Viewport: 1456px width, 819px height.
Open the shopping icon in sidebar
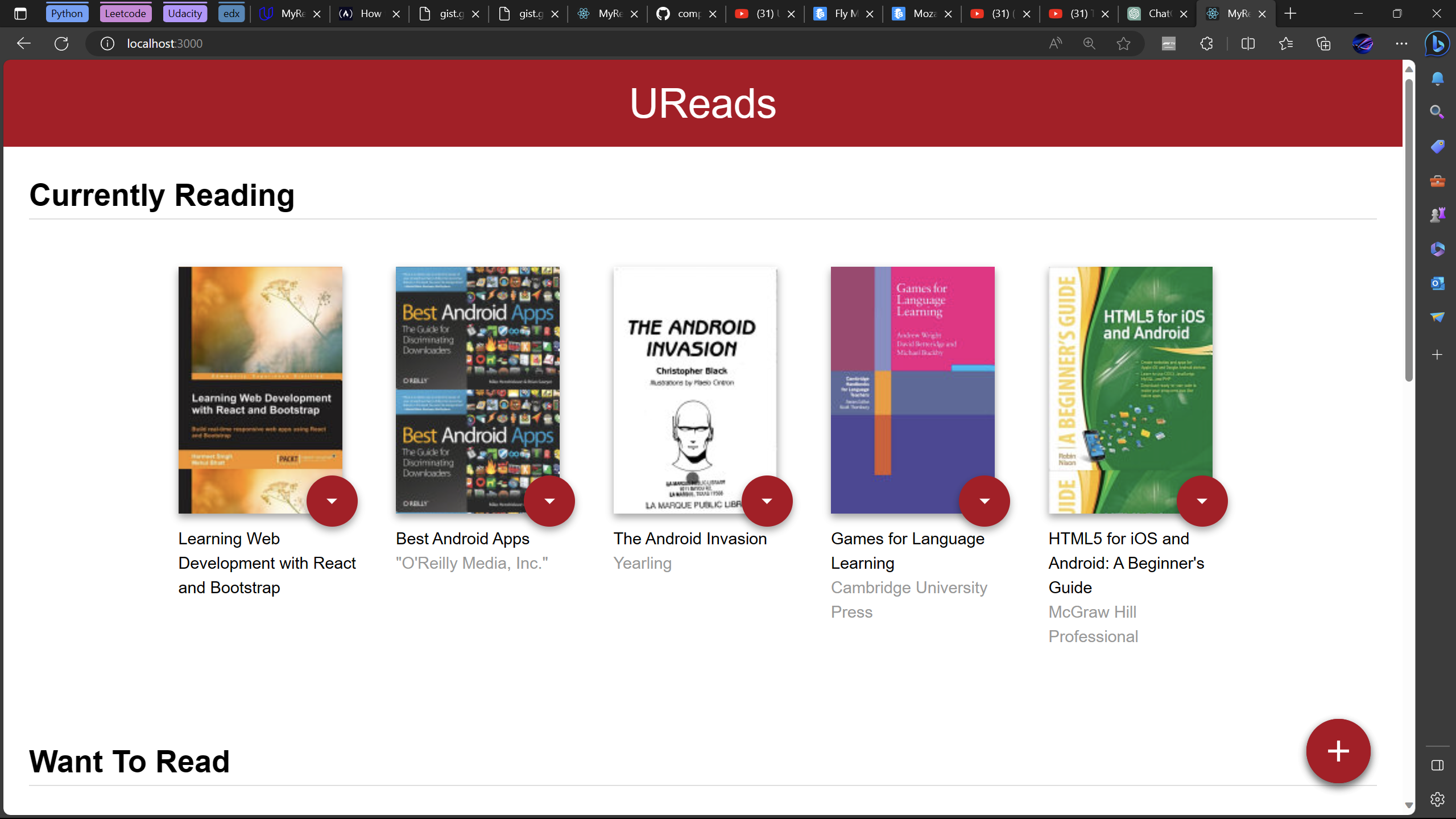click(x=1437, y=146)
